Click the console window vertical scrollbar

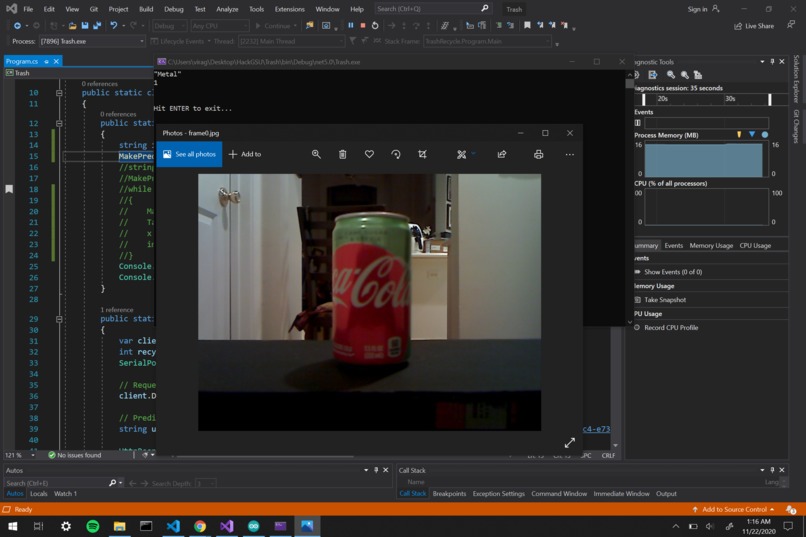point(630,198)
